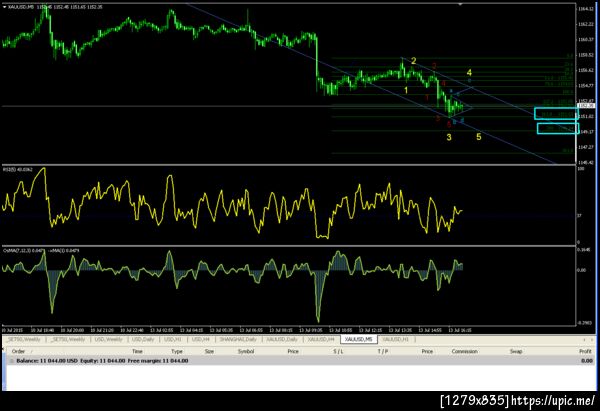Sort trades by Order column
Image resolution: width=600 pixels, height=411 pixels.
click(x=18, y=351)
